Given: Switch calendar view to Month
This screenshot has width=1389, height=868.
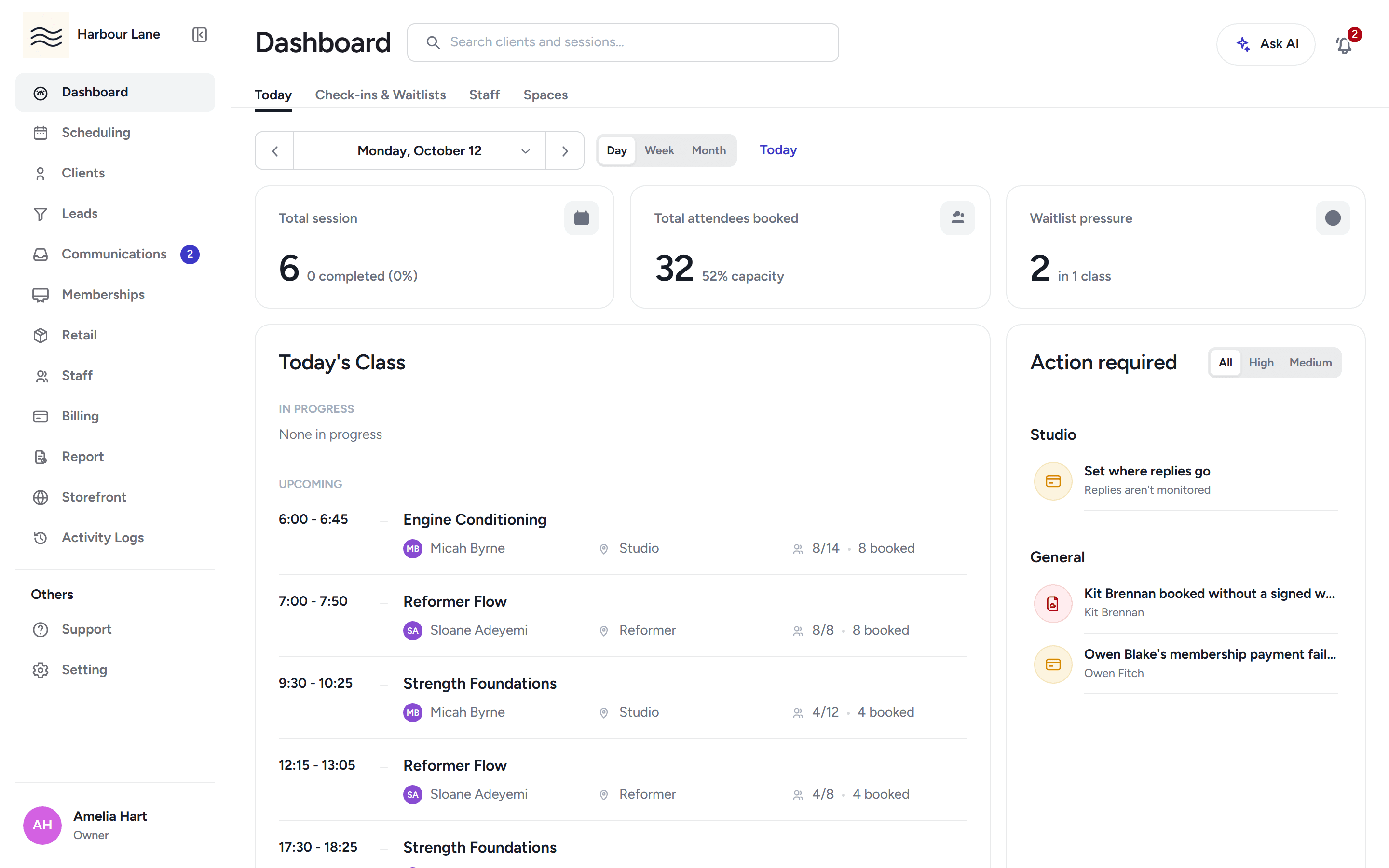Looking at the screenshot, I should tap(708, 150).
